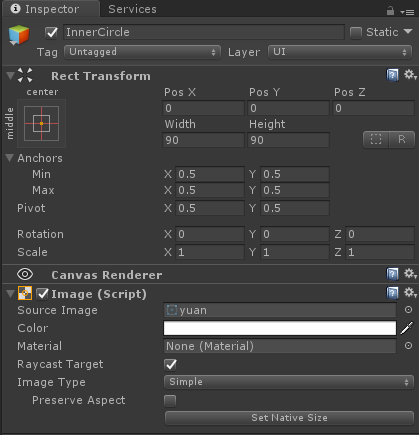Click the Rect Transform help icon
This screenshot has width=419, height=435.
point(392,75)
